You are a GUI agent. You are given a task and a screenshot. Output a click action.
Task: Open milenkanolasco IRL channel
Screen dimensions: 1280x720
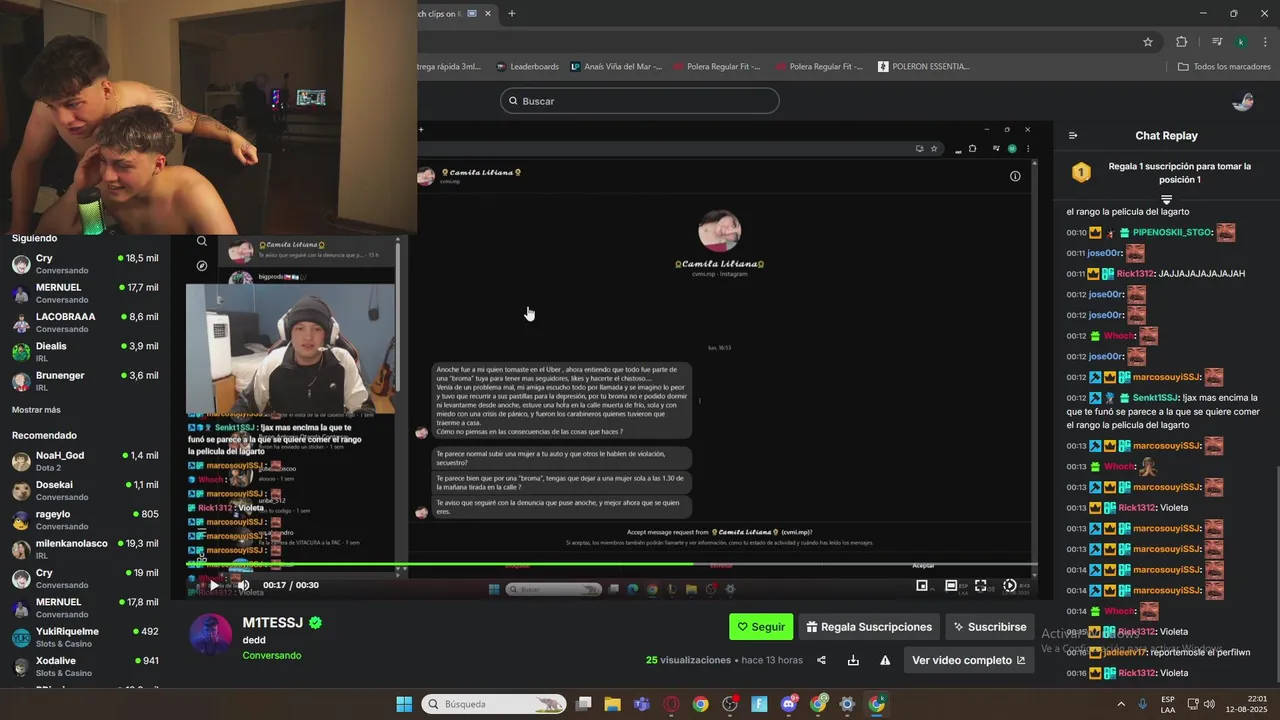point(85,549)
